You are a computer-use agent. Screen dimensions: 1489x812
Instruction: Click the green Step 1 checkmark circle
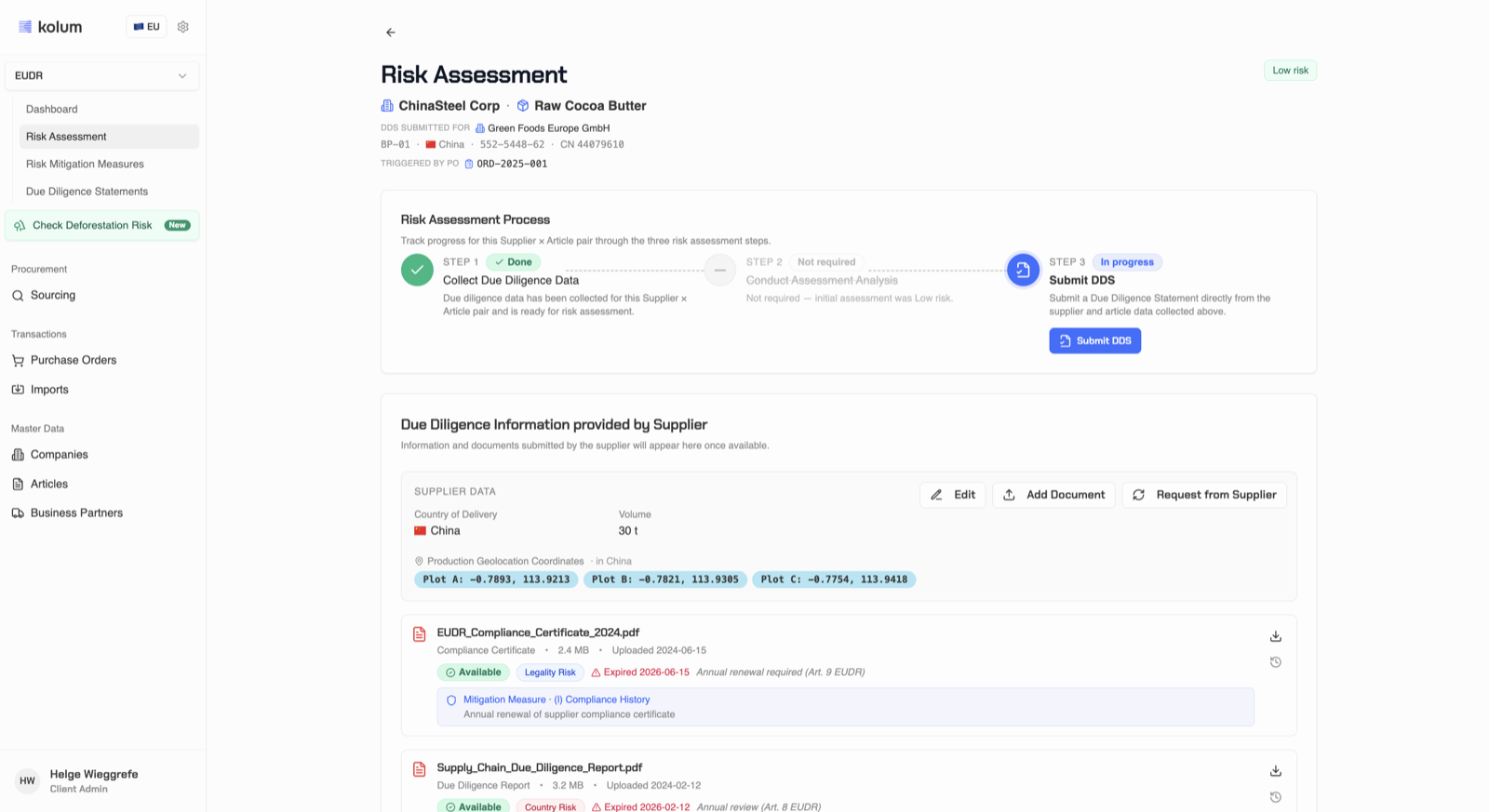point(417,270)
